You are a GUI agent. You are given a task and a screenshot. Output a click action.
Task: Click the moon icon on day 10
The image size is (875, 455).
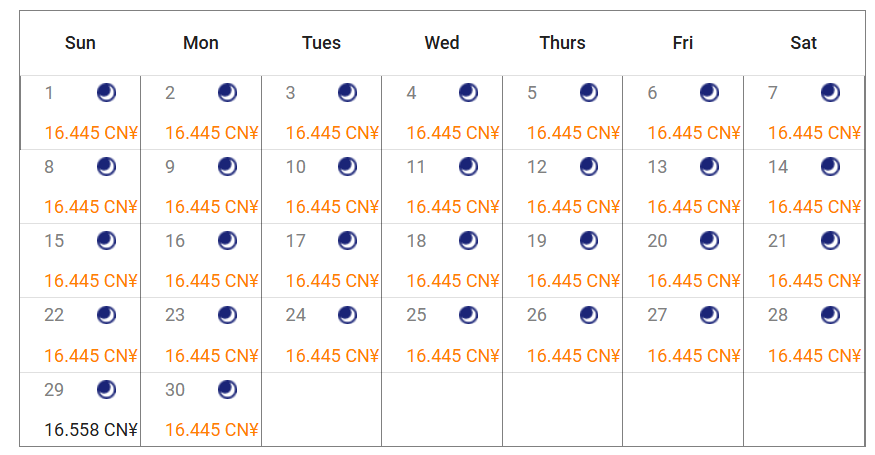(347, 167)
